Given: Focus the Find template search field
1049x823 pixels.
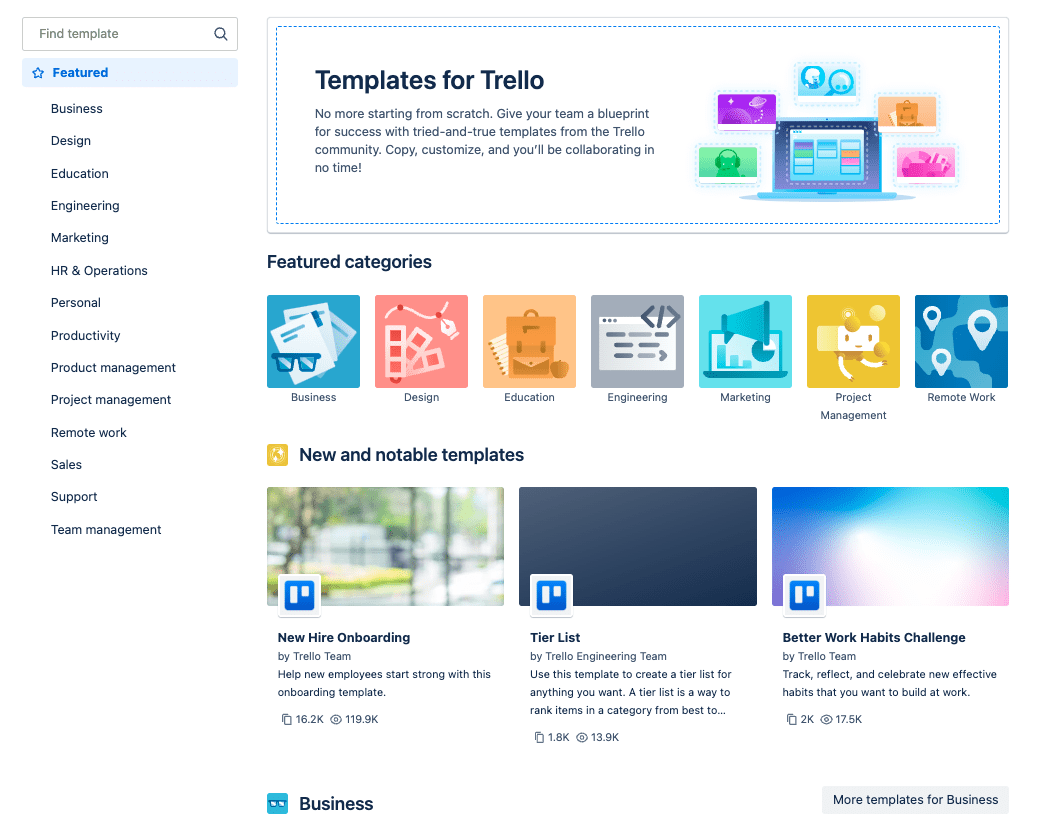Looking at the screenshot, I should coord(130,33).
